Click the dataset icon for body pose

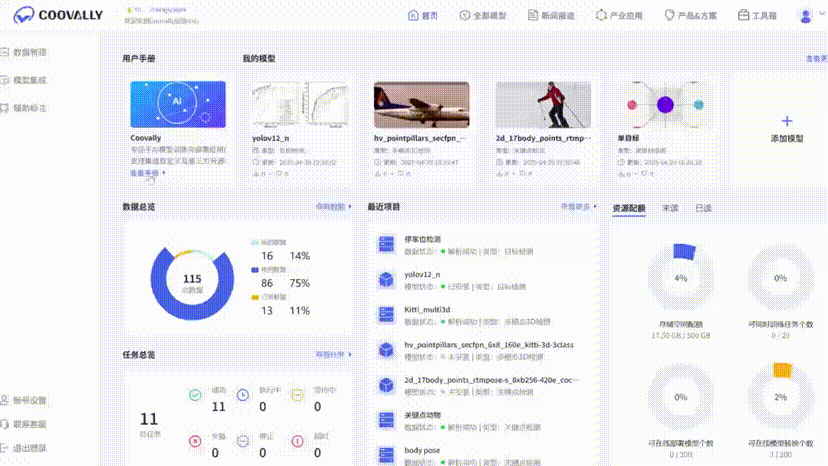[386, 455]
